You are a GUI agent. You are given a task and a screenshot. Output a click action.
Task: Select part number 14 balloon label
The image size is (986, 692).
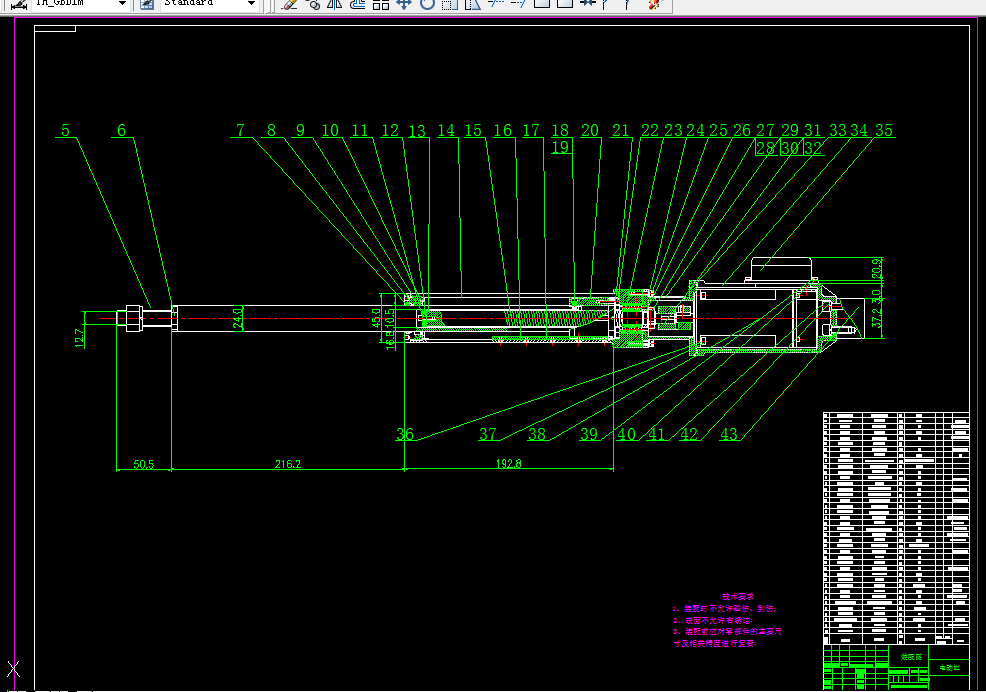(x=446, y=130)
